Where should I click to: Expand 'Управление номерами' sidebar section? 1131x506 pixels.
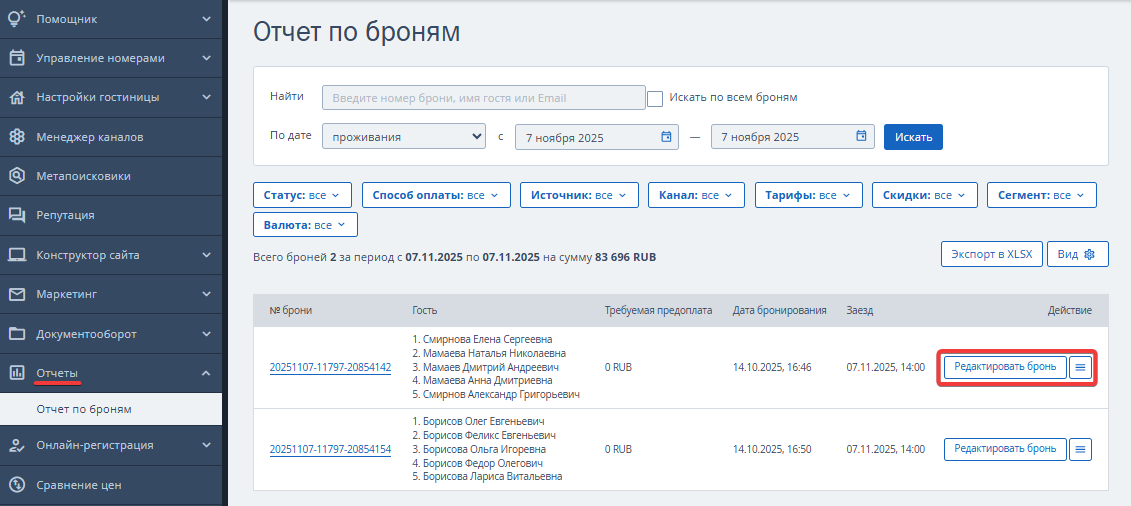pyautogui.click(x=110, y=58)
